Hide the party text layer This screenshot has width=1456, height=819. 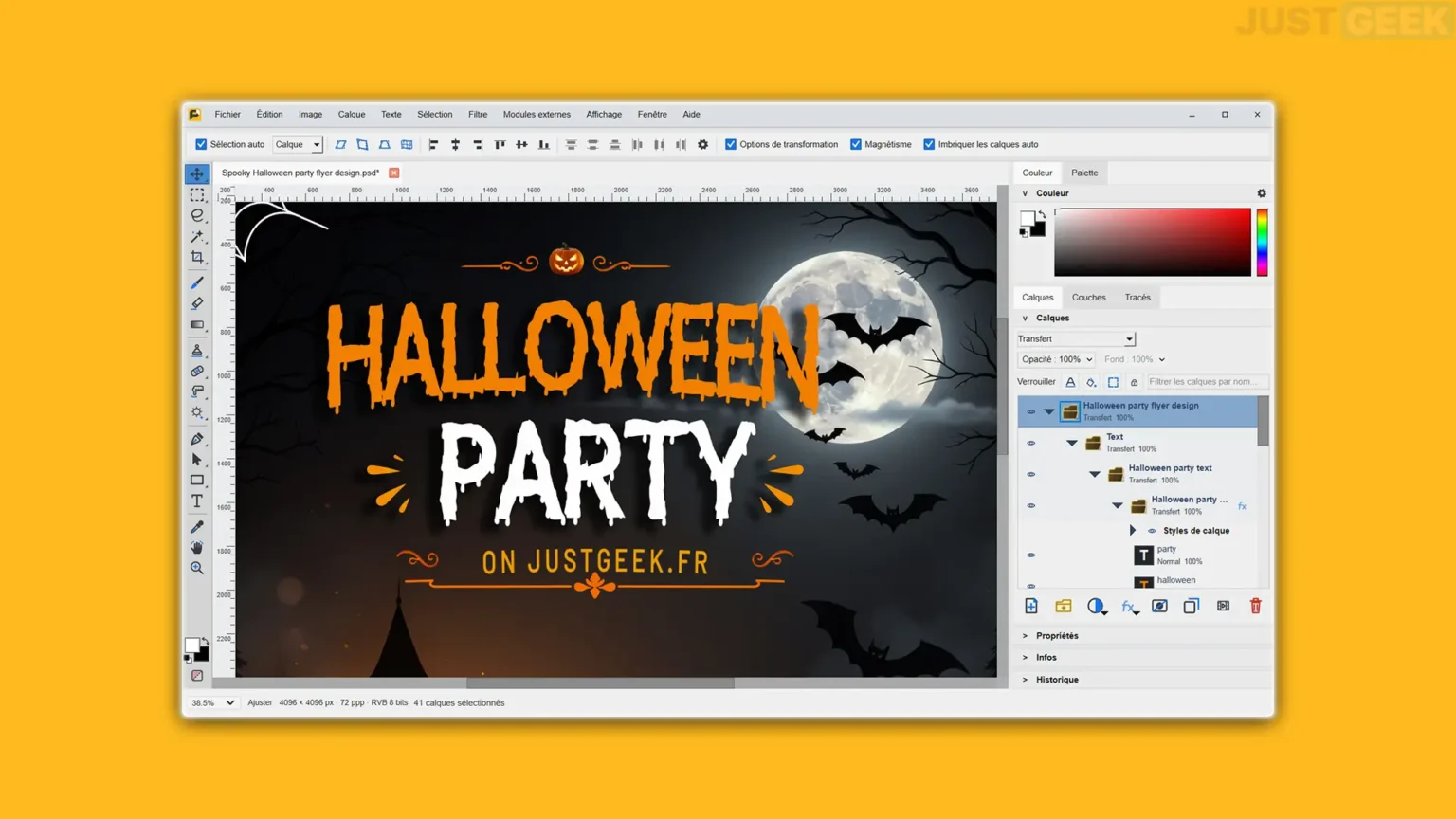tap(1031, 555)
